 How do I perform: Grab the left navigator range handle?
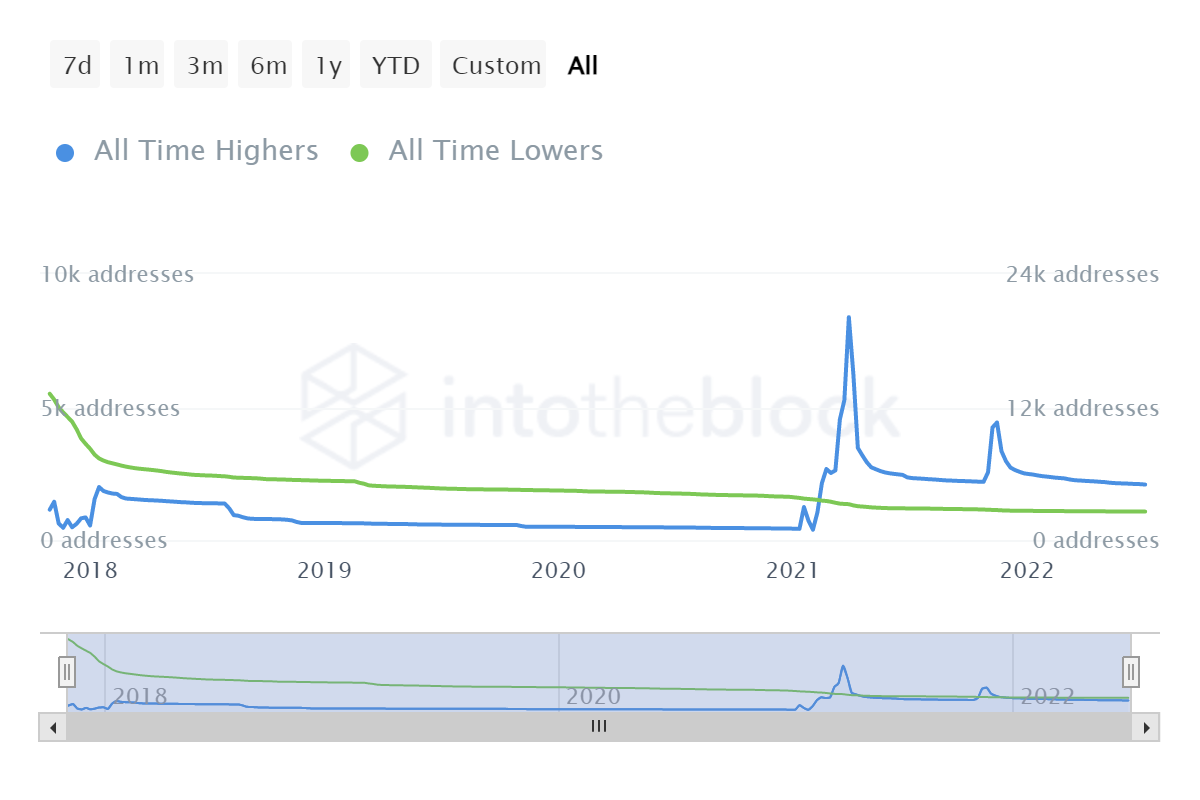(67, 669)
